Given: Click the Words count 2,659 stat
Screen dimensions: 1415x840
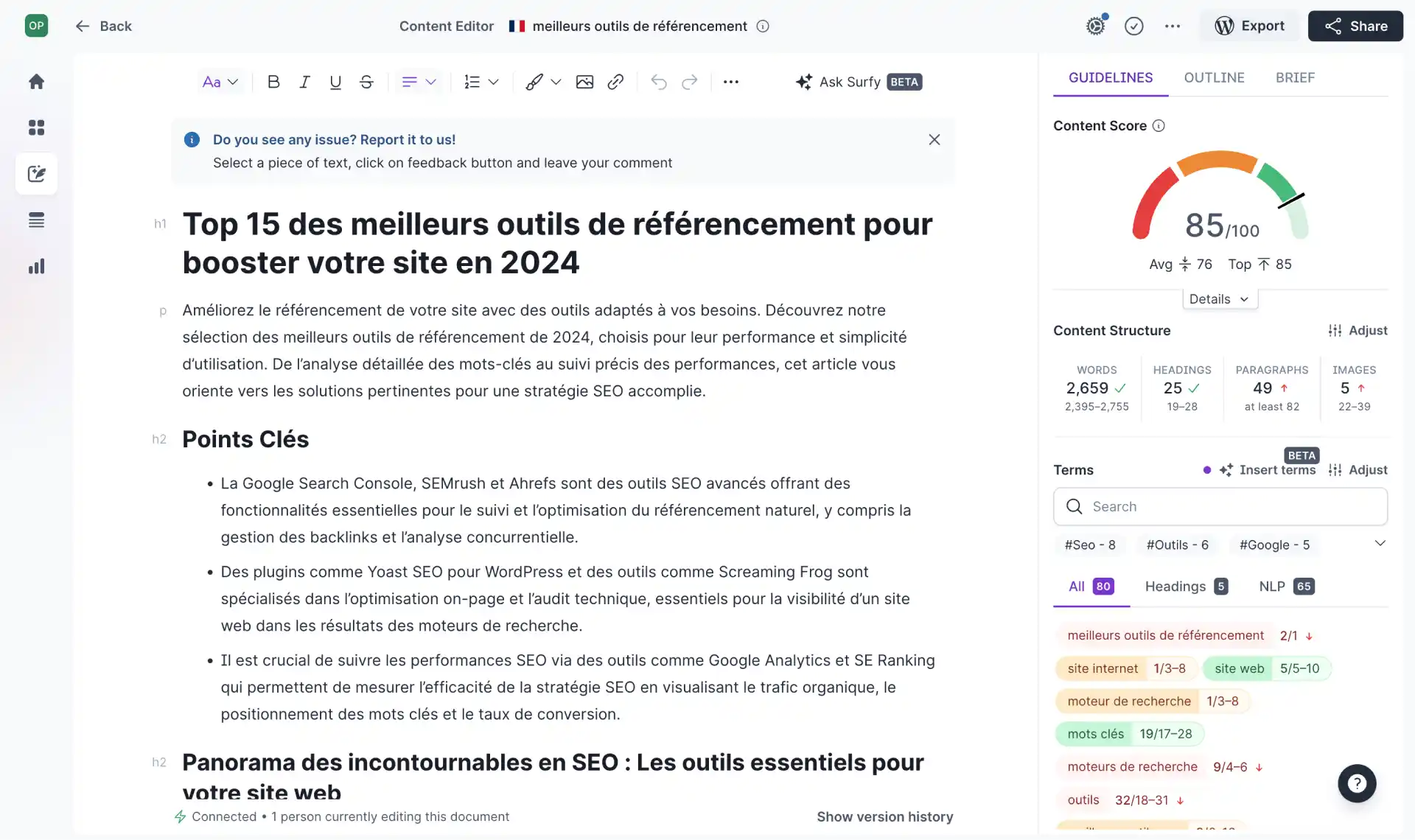Looking at the screenshot, I should tap(1097, 388).
